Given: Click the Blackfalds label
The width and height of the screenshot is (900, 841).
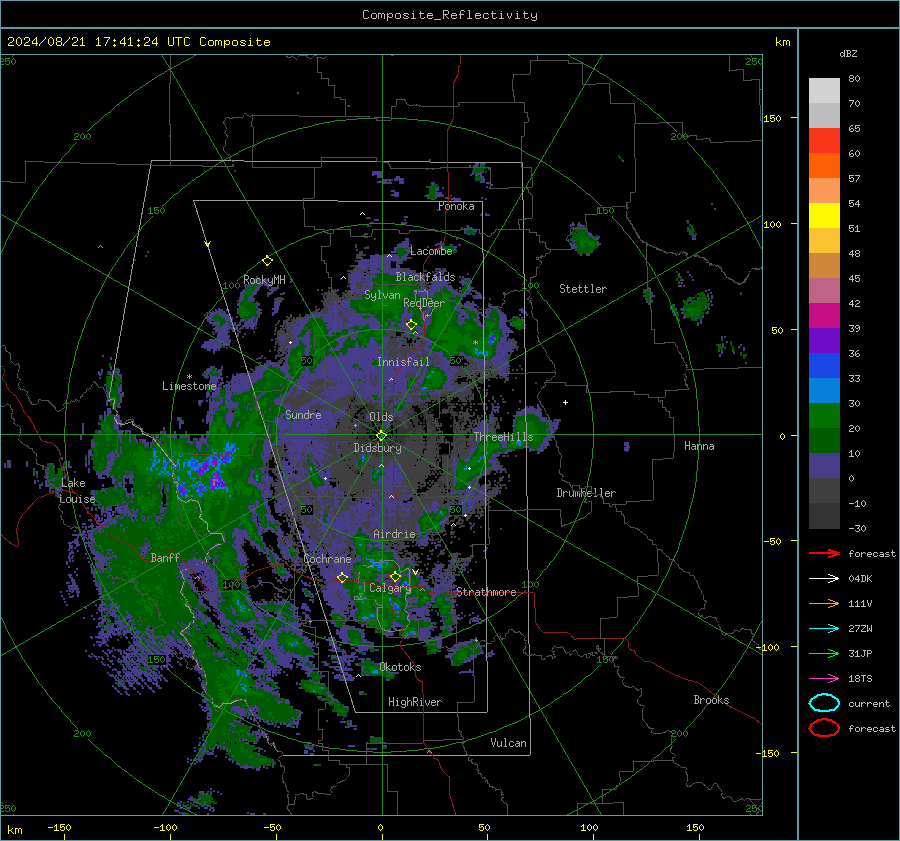Looking at the screenshot, I should 425,277.
